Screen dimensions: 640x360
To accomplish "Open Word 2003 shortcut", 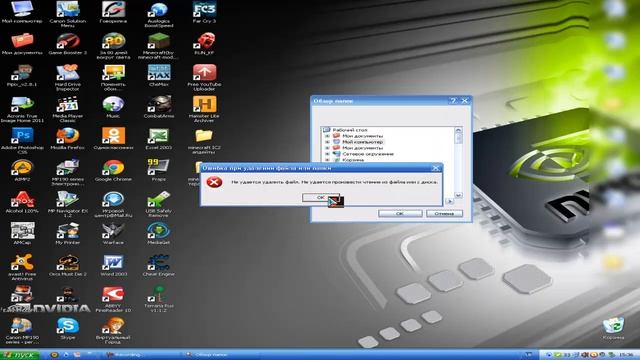I will tap(113, 265).
